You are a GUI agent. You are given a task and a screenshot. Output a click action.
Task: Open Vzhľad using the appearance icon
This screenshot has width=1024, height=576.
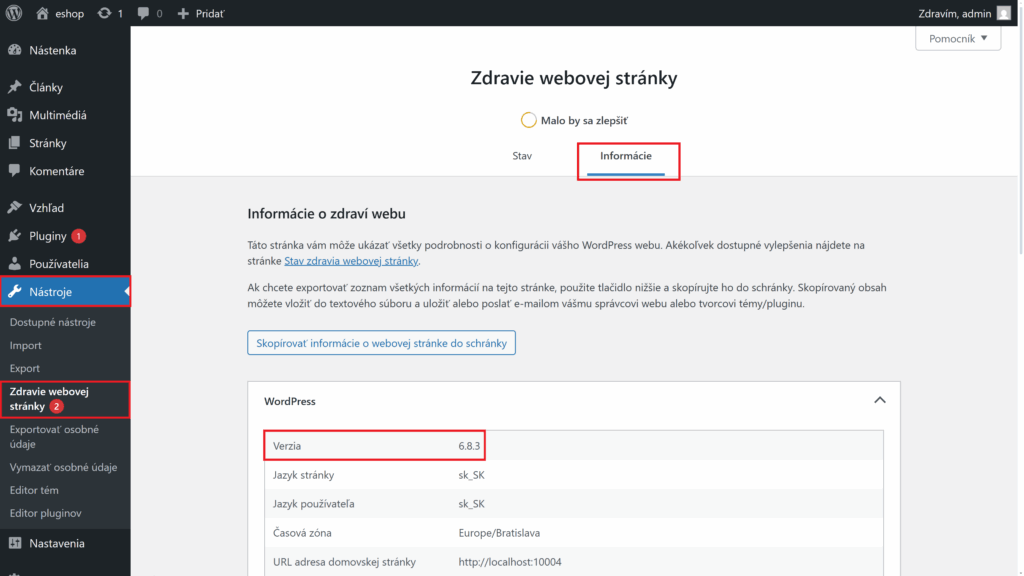16,207
